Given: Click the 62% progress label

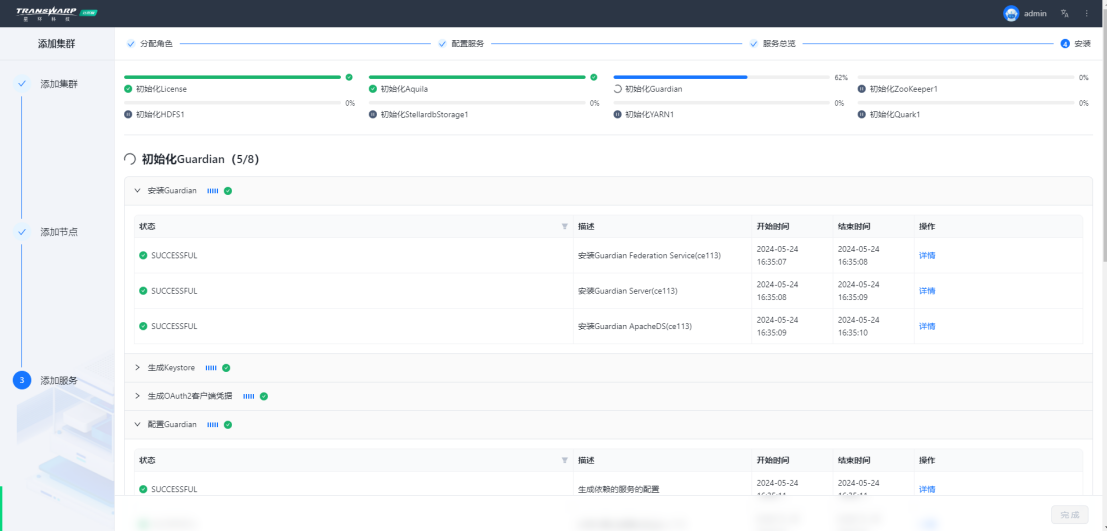Looking at the screenshot, I should click(841, 78).
